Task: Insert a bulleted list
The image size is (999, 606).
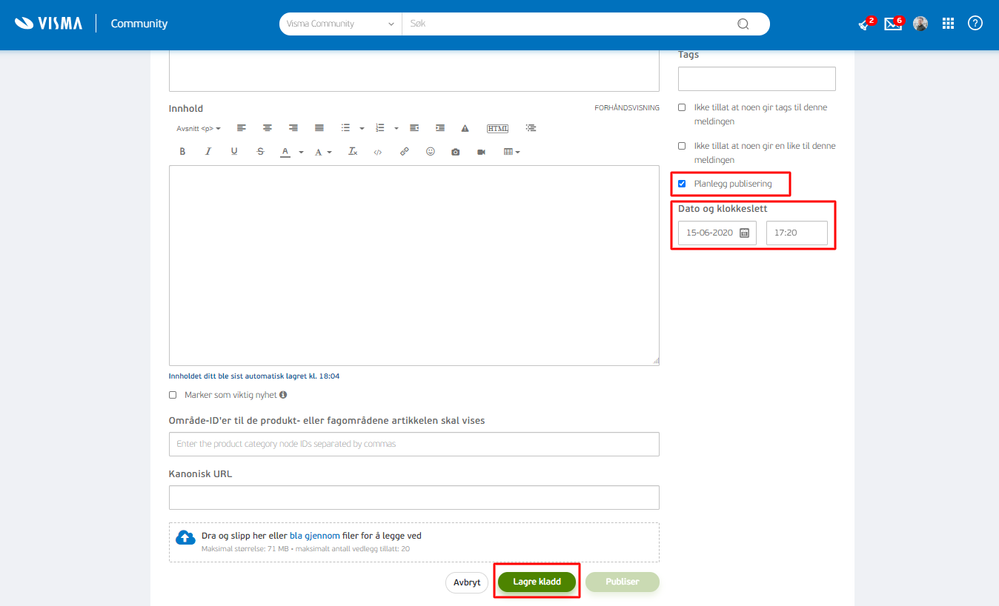Action: pyautogui.click(x=345, y=128)
